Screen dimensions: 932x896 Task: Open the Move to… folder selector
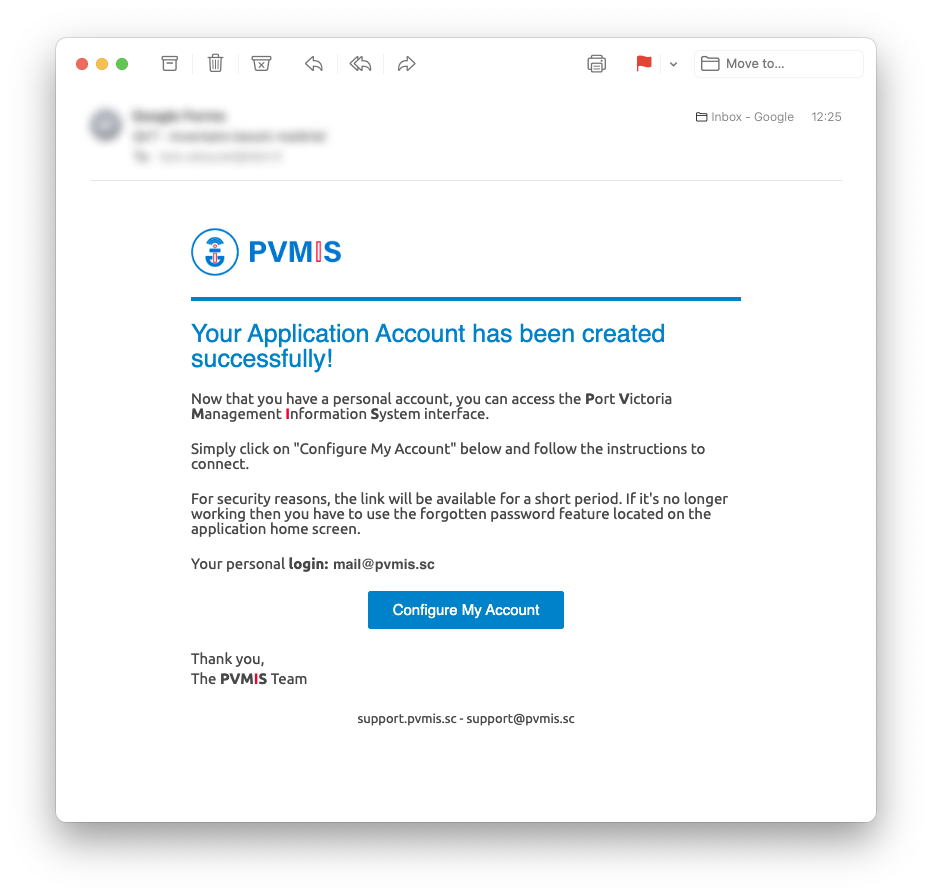point(778,64)
